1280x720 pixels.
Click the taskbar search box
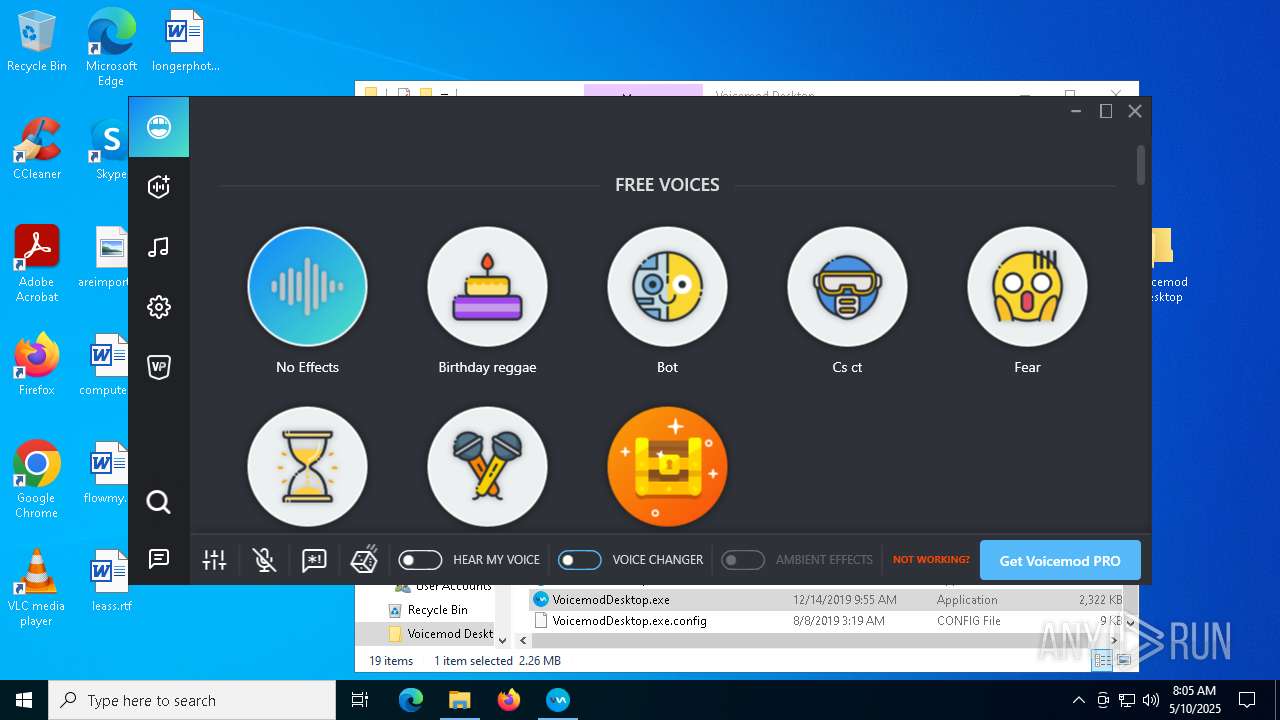(192, 700)
